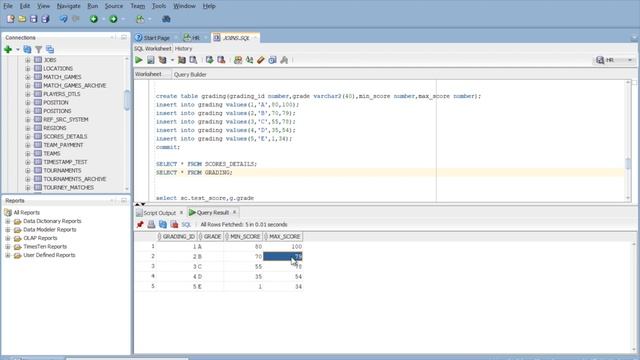Open the New Connection dropdown arrow
The image size is (640, 360).
(18, 50)
